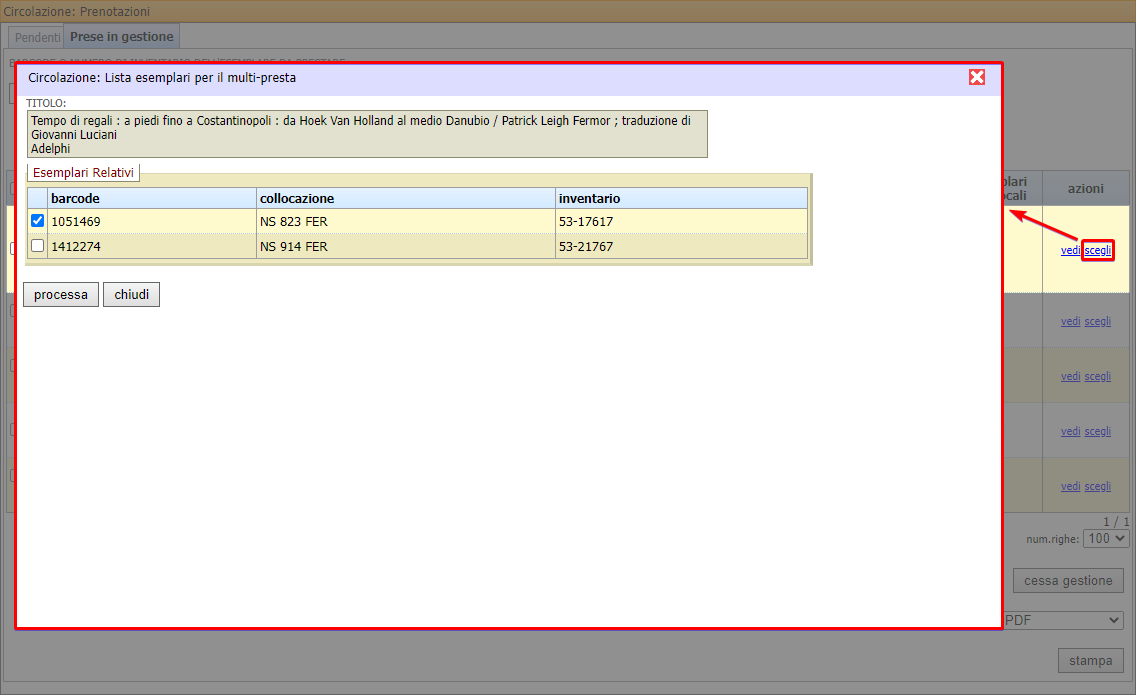Click the chiudi button
Image resolution: width=1136 pixels, height=695 pixels.
click(131, 294)
